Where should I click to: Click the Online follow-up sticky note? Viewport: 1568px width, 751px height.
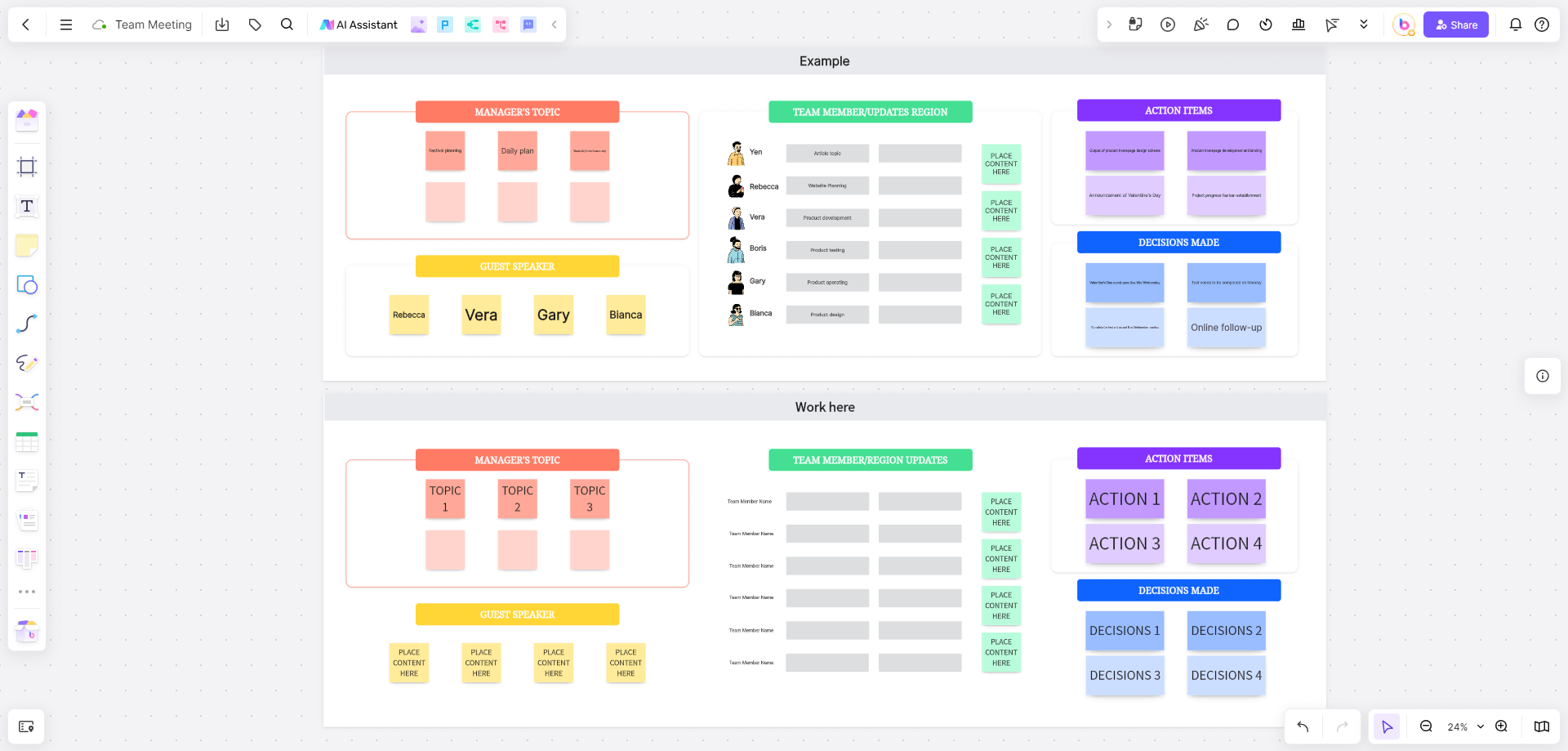point(1226,328)
